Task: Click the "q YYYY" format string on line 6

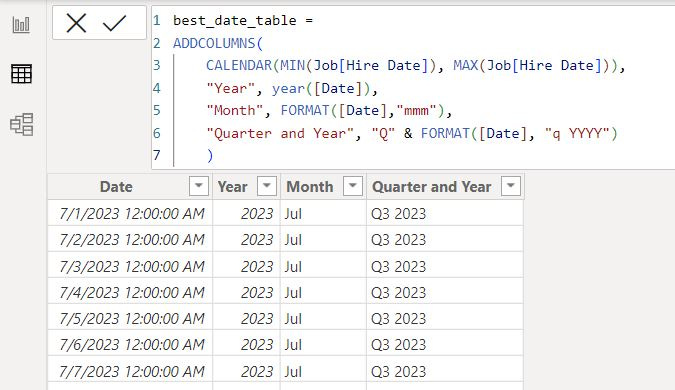Action: click(x=577, y=133)
